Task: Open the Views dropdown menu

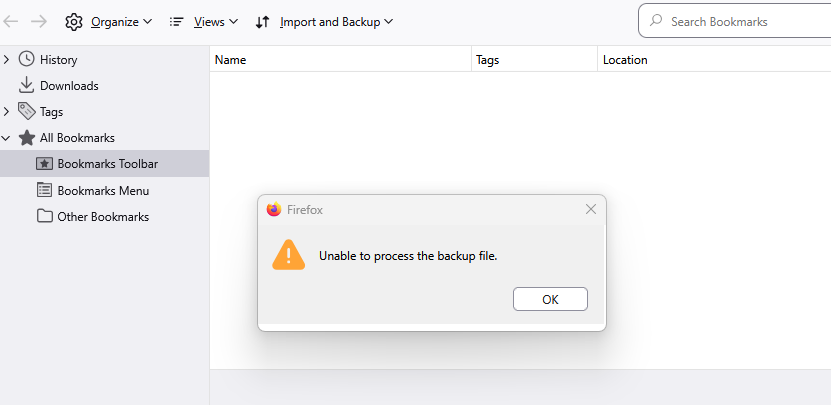Action: click(203, 21)
